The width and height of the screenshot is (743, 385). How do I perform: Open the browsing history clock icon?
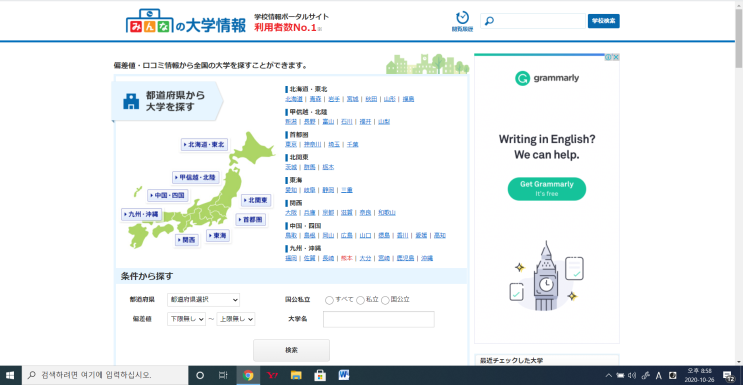[x=462, y=18]
